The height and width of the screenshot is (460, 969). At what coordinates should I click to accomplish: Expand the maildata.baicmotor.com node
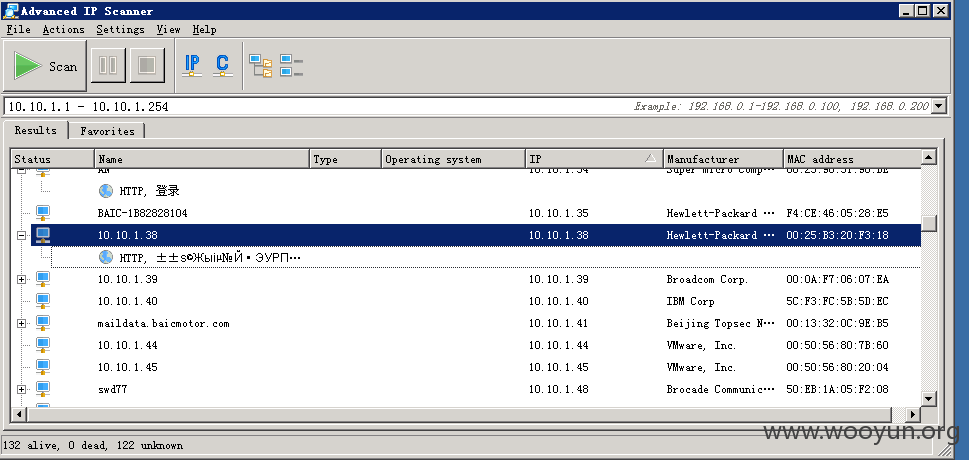click(22, 323)
